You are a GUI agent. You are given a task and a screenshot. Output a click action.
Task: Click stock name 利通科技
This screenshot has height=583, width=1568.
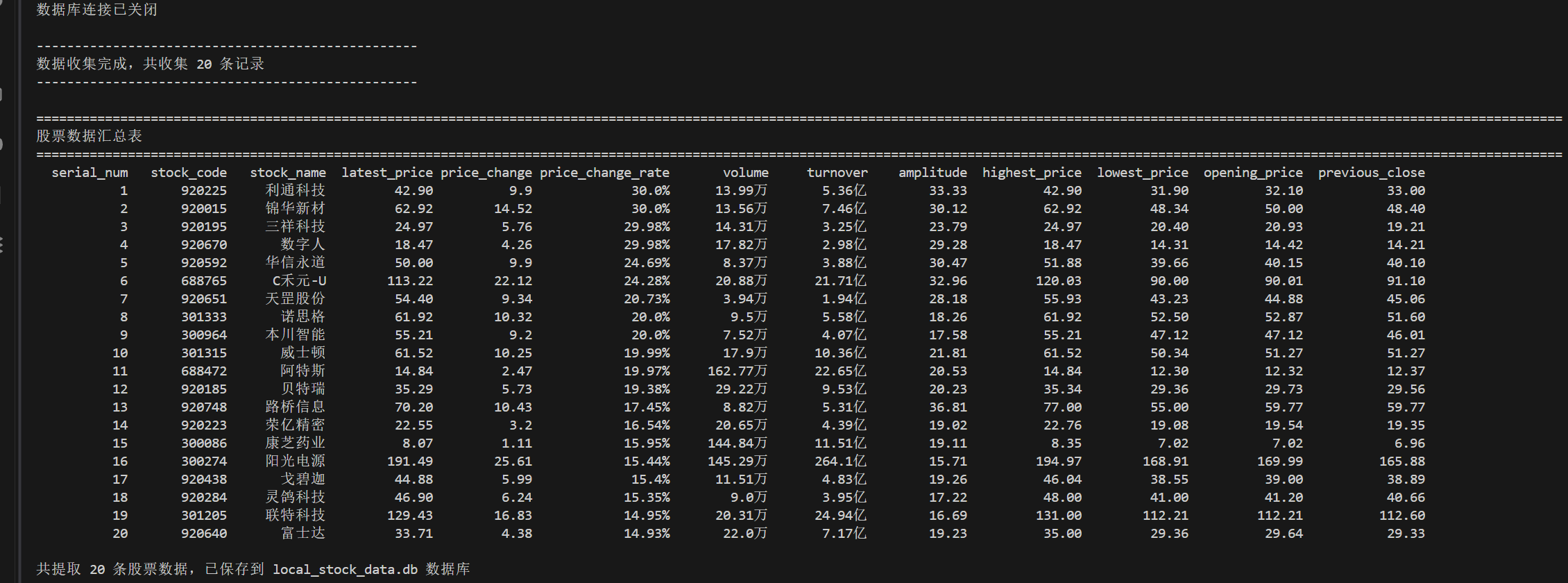(295, 190)
